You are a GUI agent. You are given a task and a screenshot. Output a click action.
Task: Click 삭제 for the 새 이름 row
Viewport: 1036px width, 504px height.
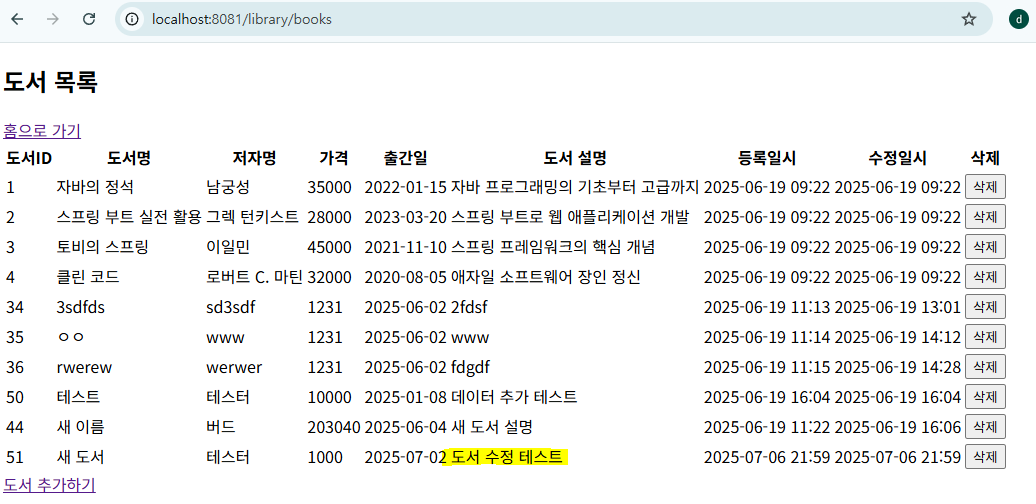tap(985, 427)
